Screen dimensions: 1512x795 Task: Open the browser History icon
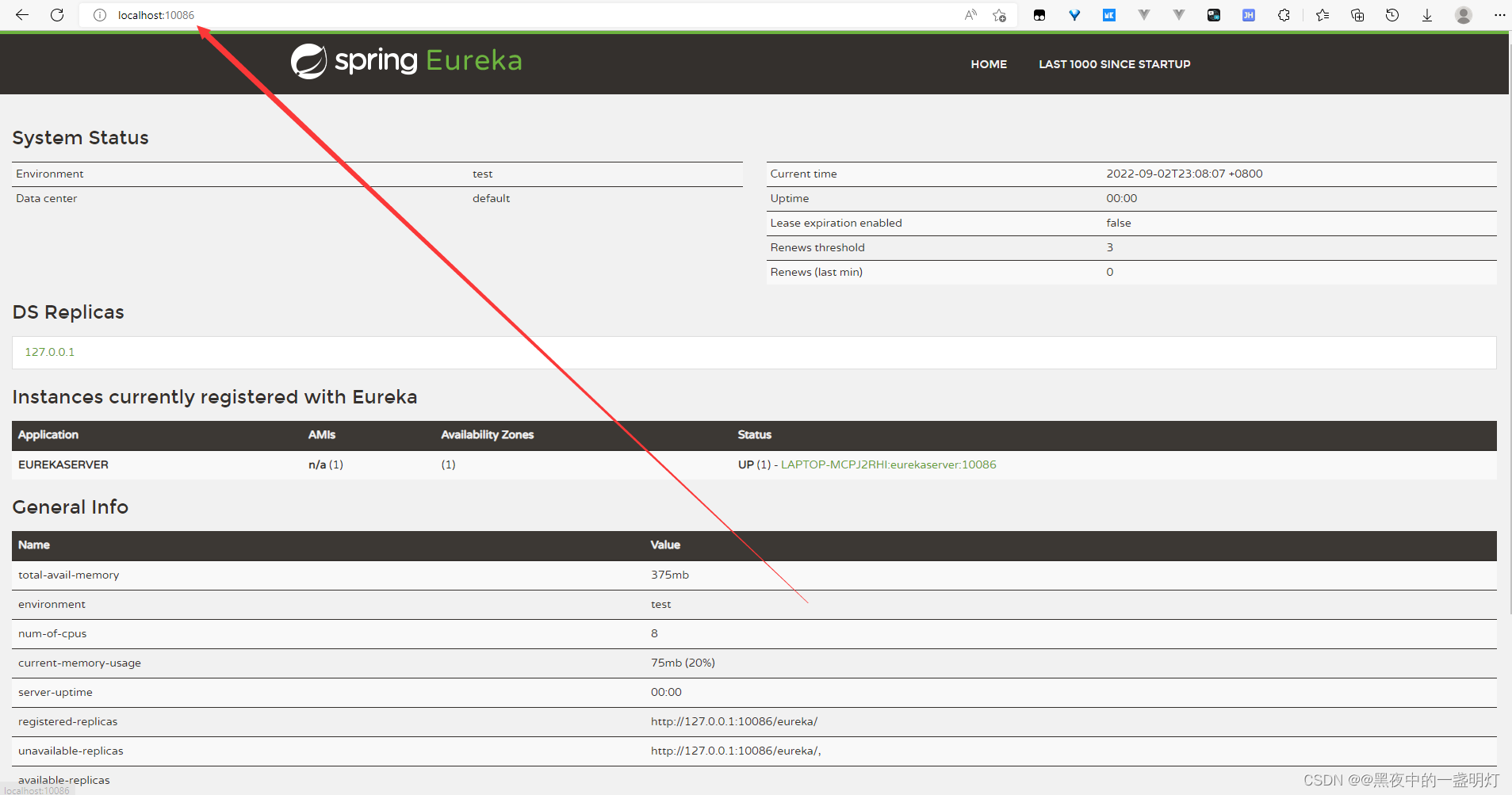coord(1392,15)
